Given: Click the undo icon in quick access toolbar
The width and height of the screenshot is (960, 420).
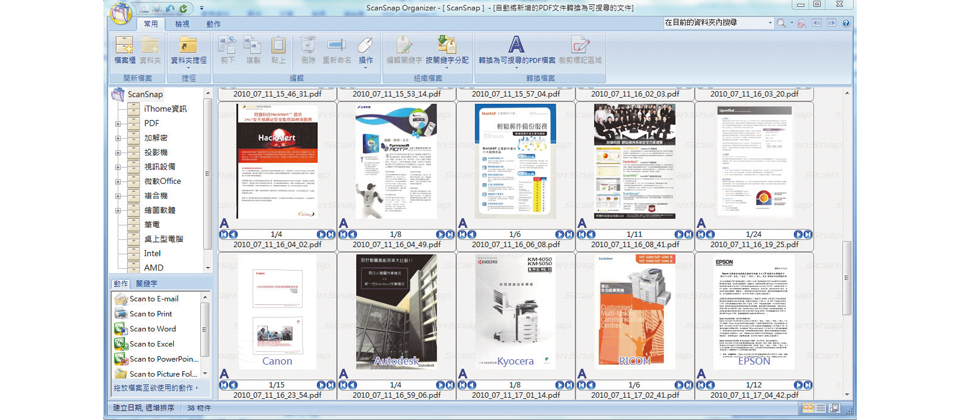Looking at the screenshot, I should pos(170,9).
